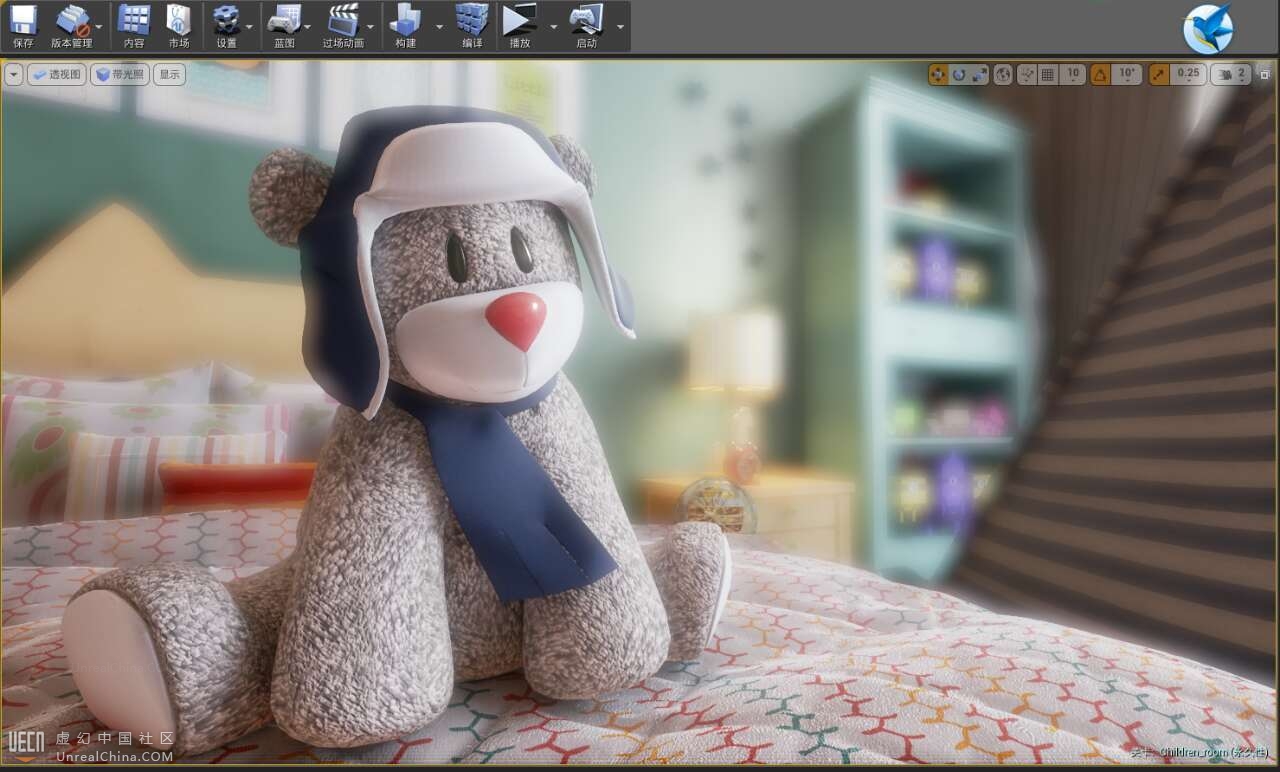Screen dimensions: 1280x772
Task: Click the 透视图 perspective view button
Action: 57,74
